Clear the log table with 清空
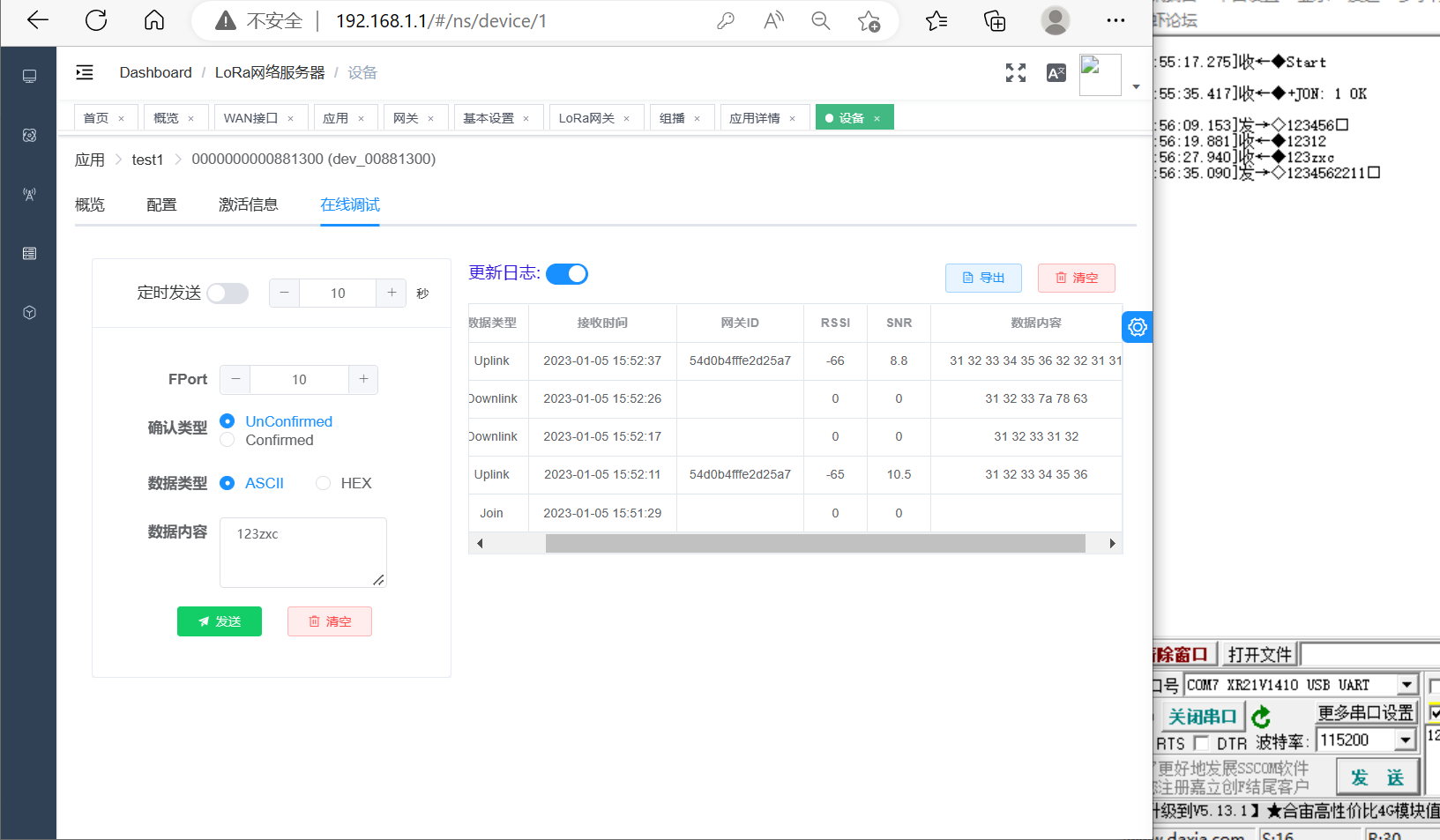 click(1077, 278)
